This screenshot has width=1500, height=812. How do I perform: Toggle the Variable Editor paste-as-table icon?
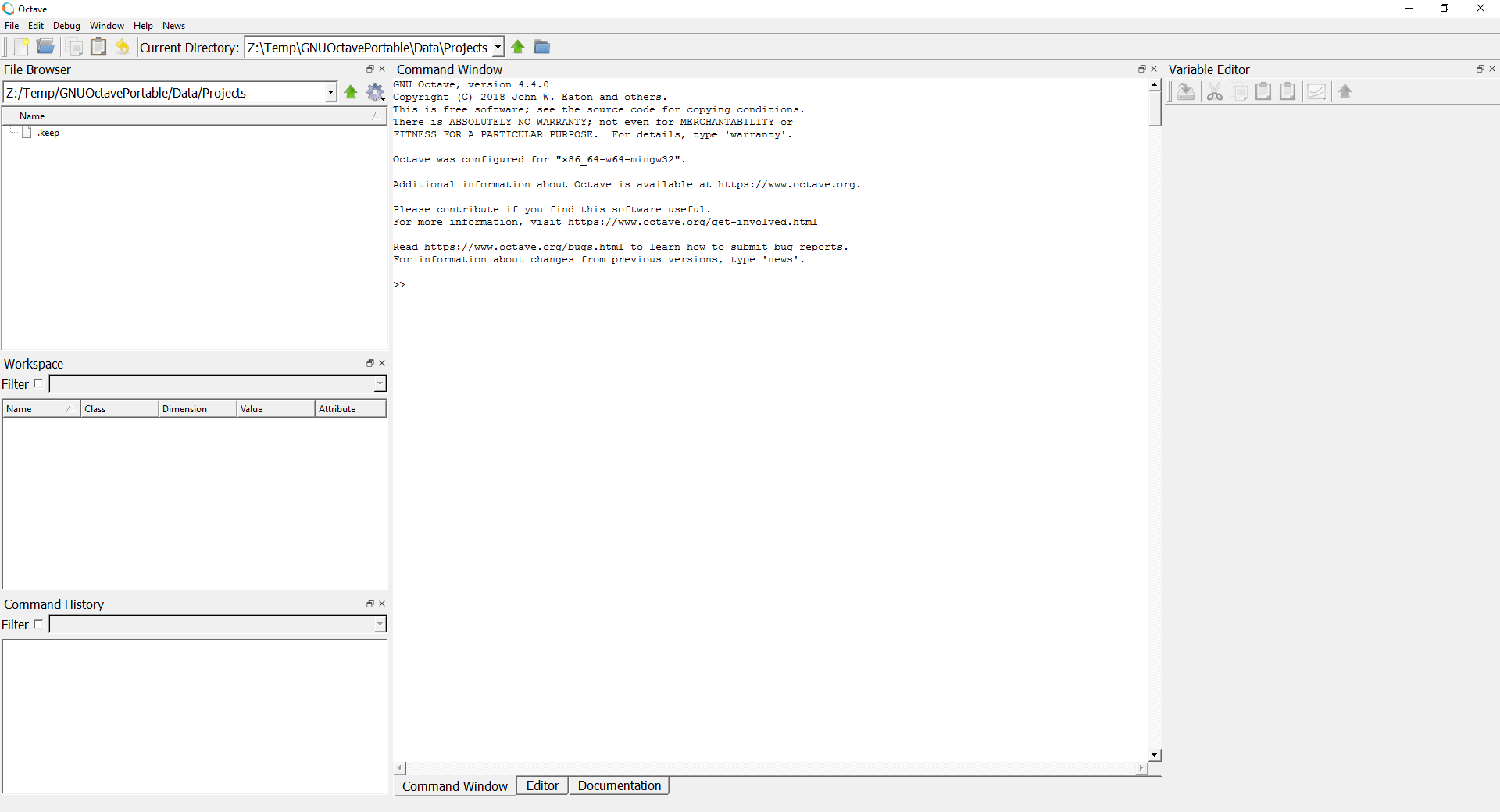point(1287,91)
